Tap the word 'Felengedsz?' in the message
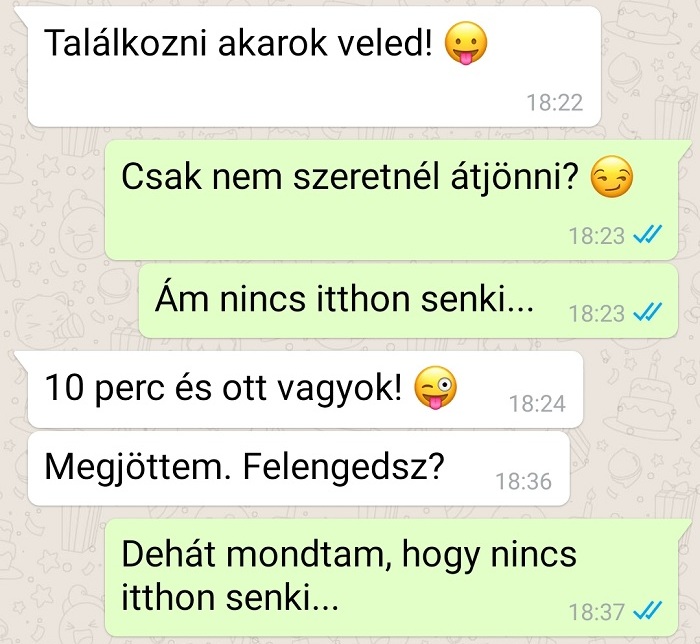Viewport: 700px width, 644px height. click(x=344, y=468)
